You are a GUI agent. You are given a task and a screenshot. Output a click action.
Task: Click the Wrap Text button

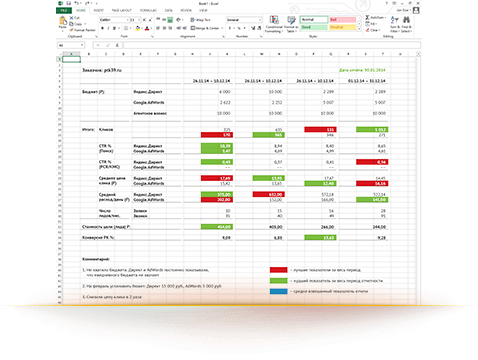click(x=200, y=20)
